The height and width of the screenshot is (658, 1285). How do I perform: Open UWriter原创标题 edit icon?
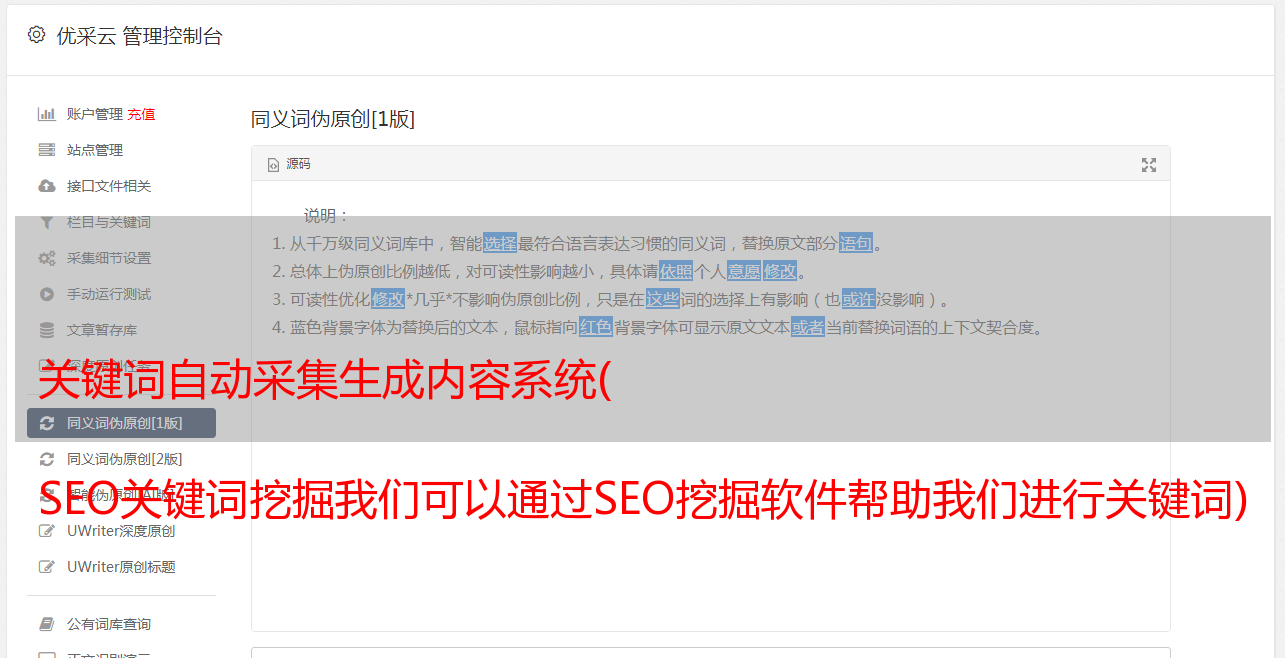point(46,567)
